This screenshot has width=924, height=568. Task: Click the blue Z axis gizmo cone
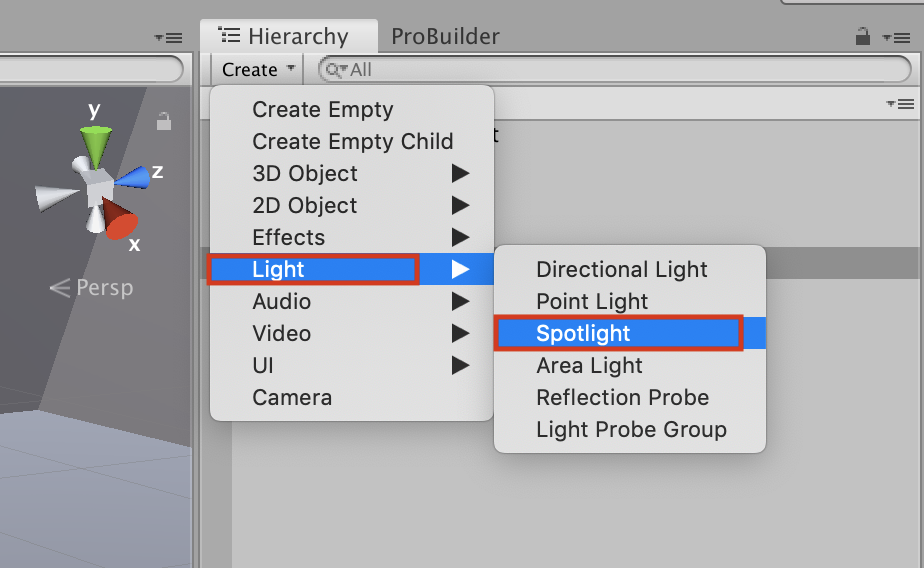coord(134,178)
